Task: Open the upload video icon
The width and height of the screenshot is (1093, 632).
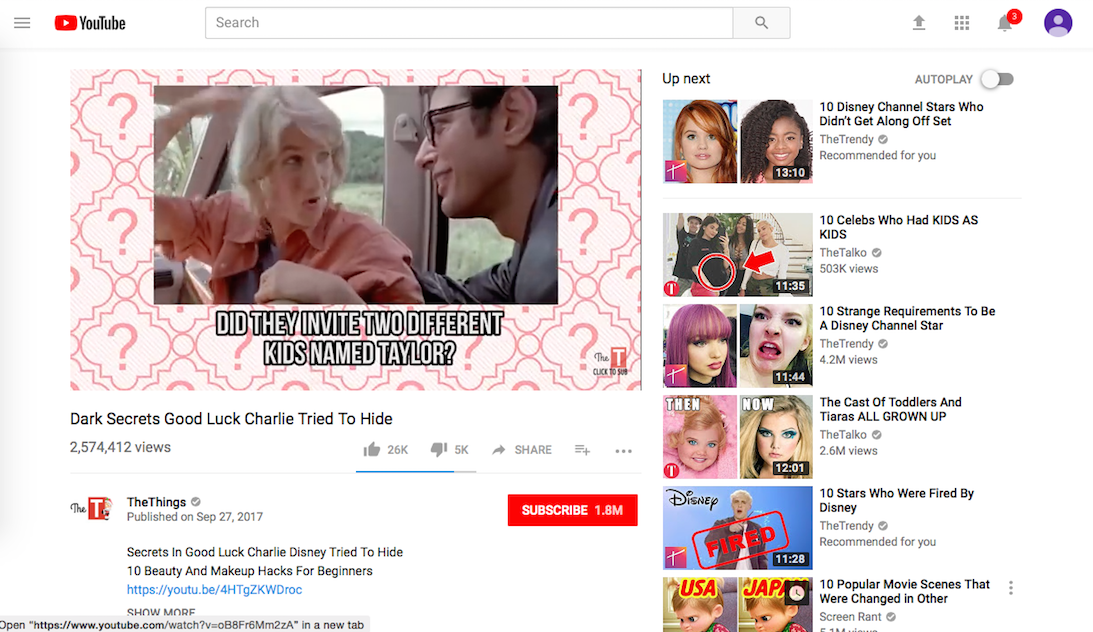Action: 919,23
